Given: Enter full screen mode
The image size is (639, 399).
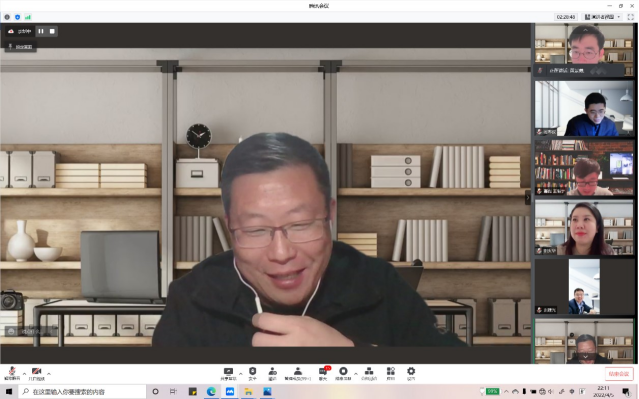Looking at the screenshot, I should coord(630,17).
